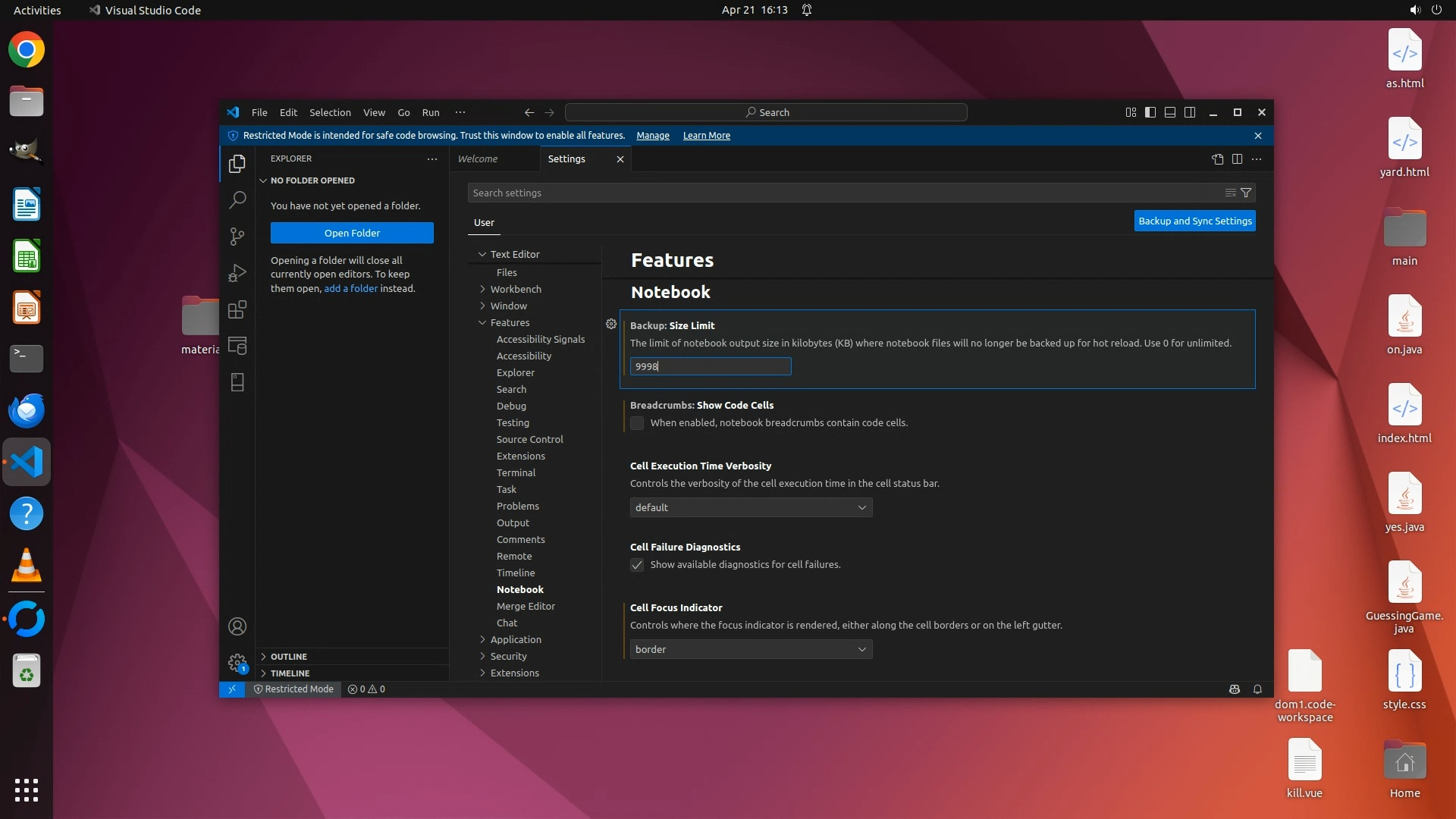
Task: Switch to the Welcome tab
Action: point(478,159)
